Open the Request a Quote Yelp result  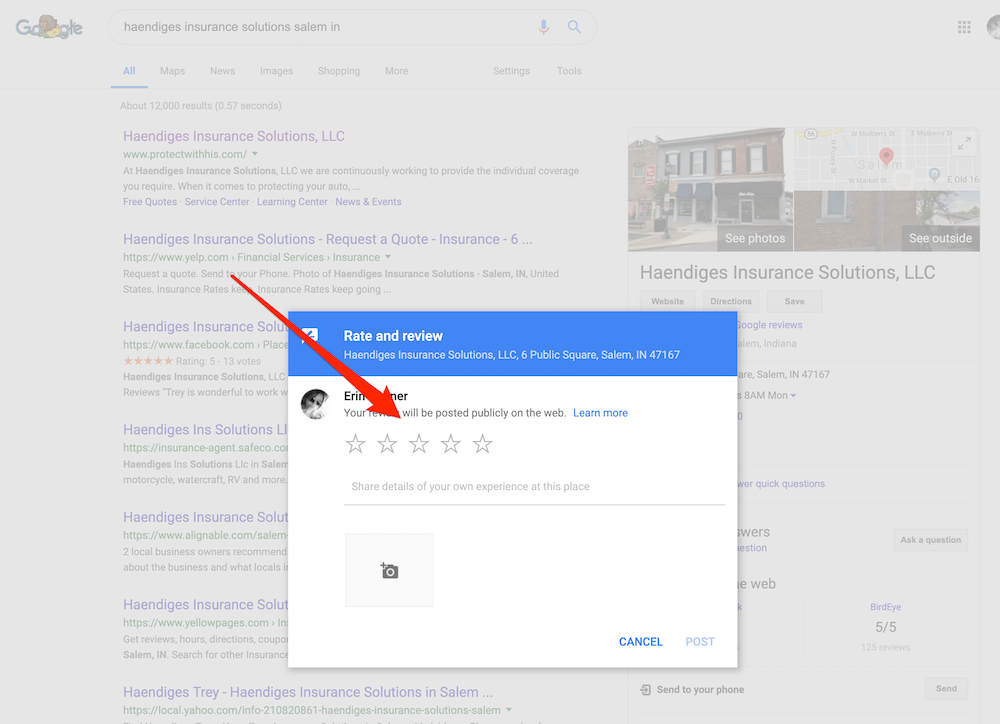tap(327, 239)
